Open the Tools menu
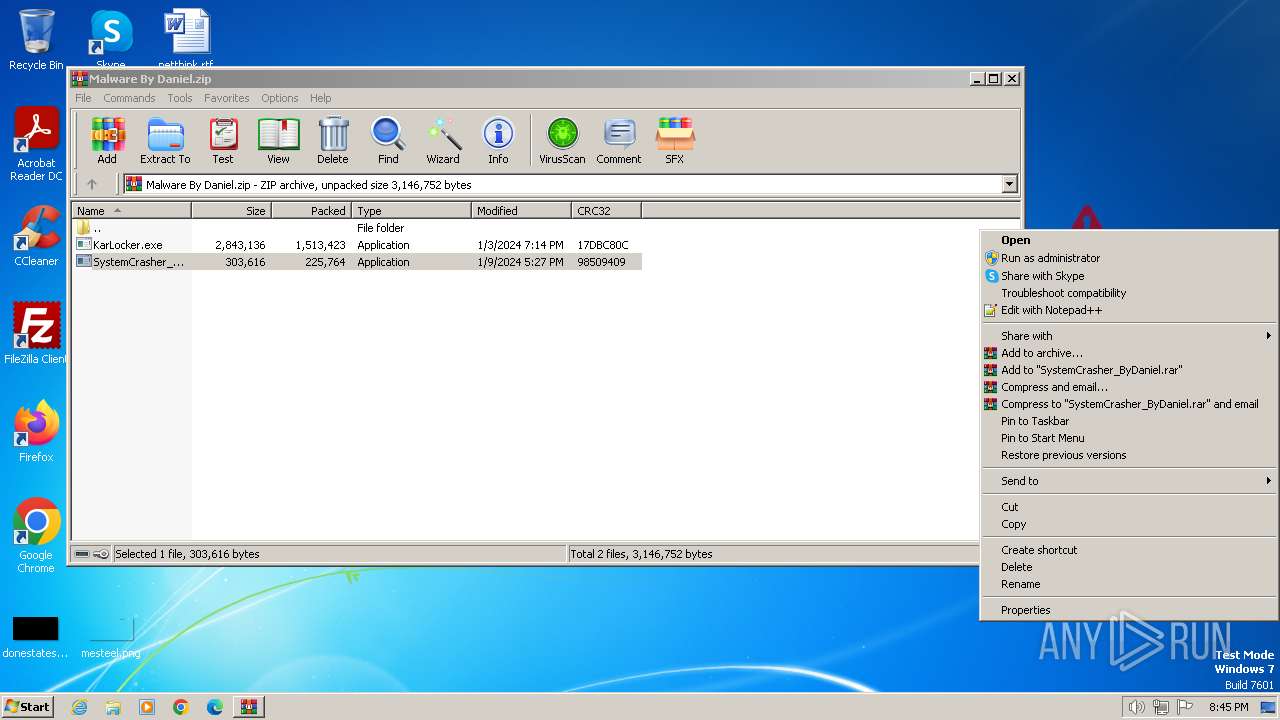Screen dimensions: 1280x720 180,98
